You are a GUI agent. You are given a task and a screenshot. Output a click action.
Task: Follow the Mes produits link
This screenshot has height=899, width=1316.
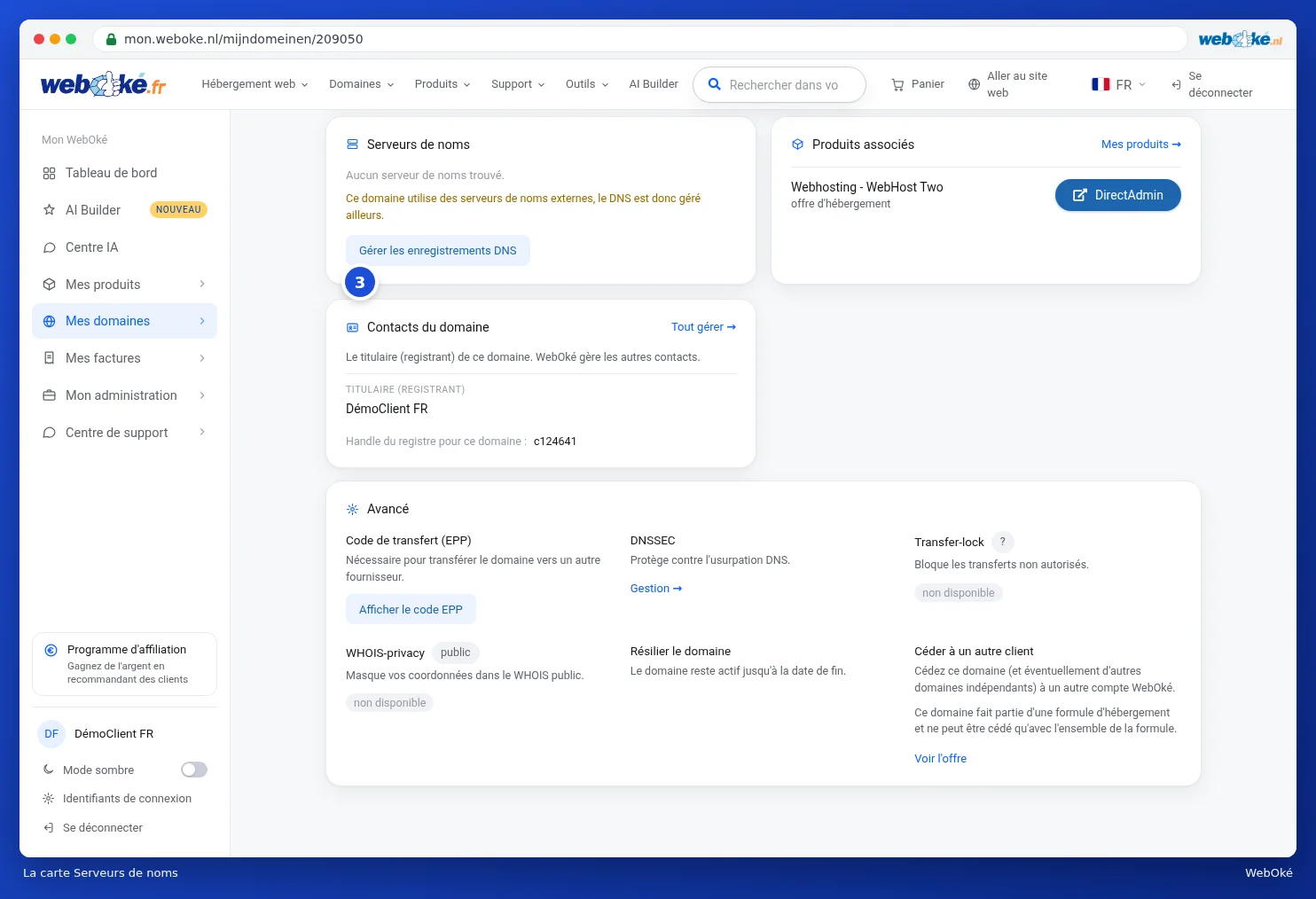point(1140,145)
